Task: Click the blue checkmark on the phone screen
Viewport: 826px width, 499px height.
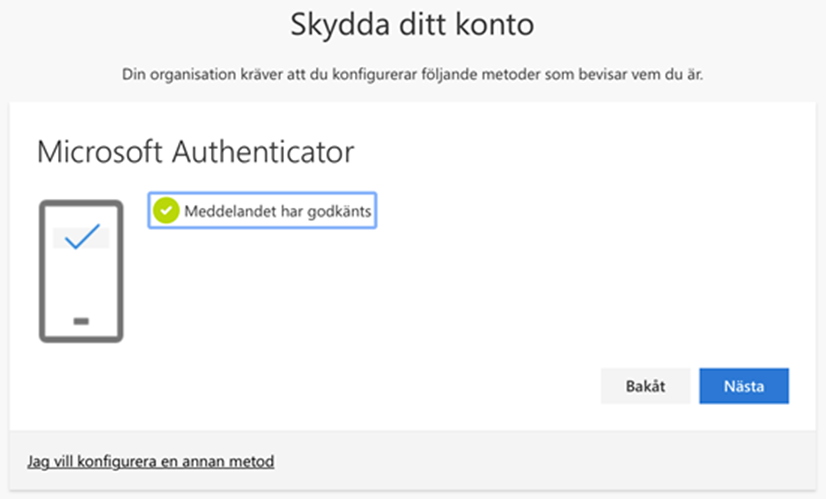Action: 82,236
